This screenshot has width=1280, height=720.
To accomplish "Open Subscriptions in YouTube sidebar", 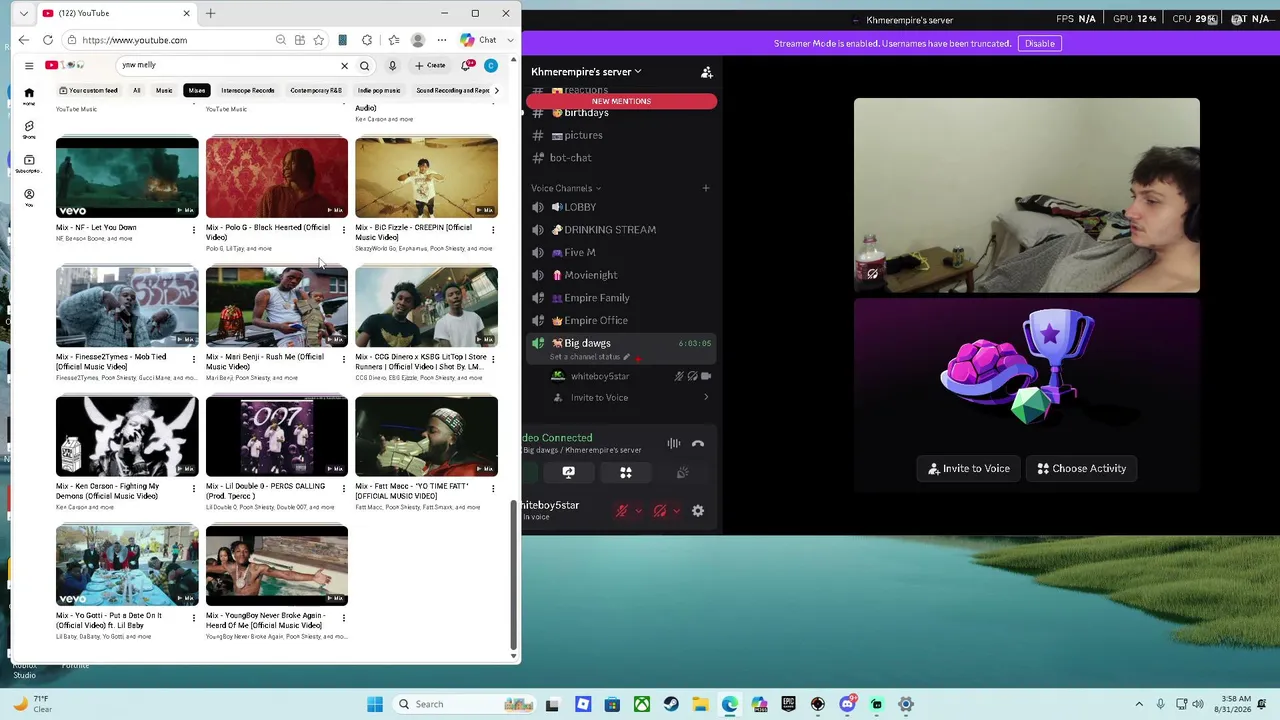I will pos(29,163).
